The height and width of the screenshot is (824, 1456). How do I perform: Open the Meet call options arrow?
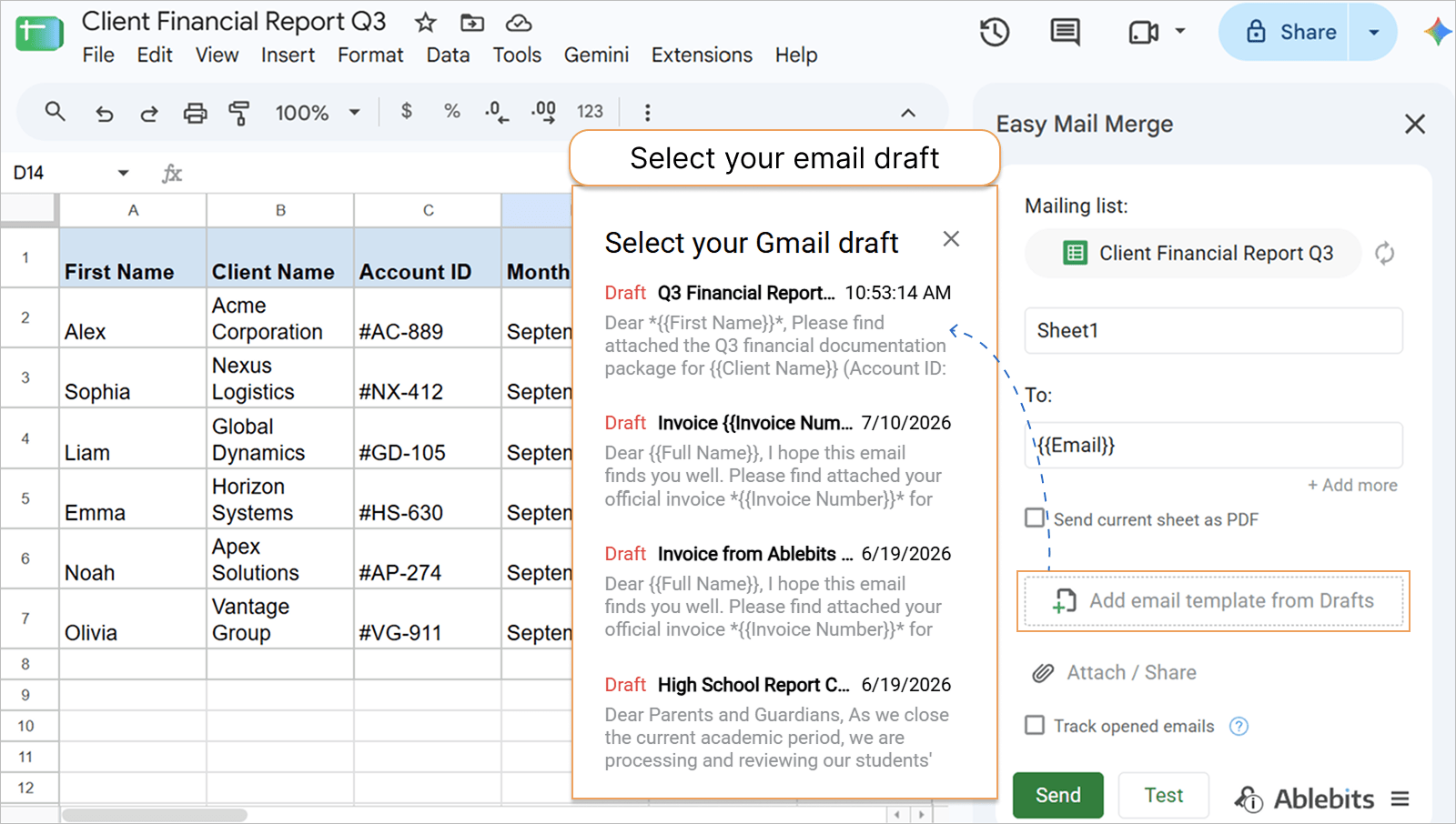(x=1180, y=32)
